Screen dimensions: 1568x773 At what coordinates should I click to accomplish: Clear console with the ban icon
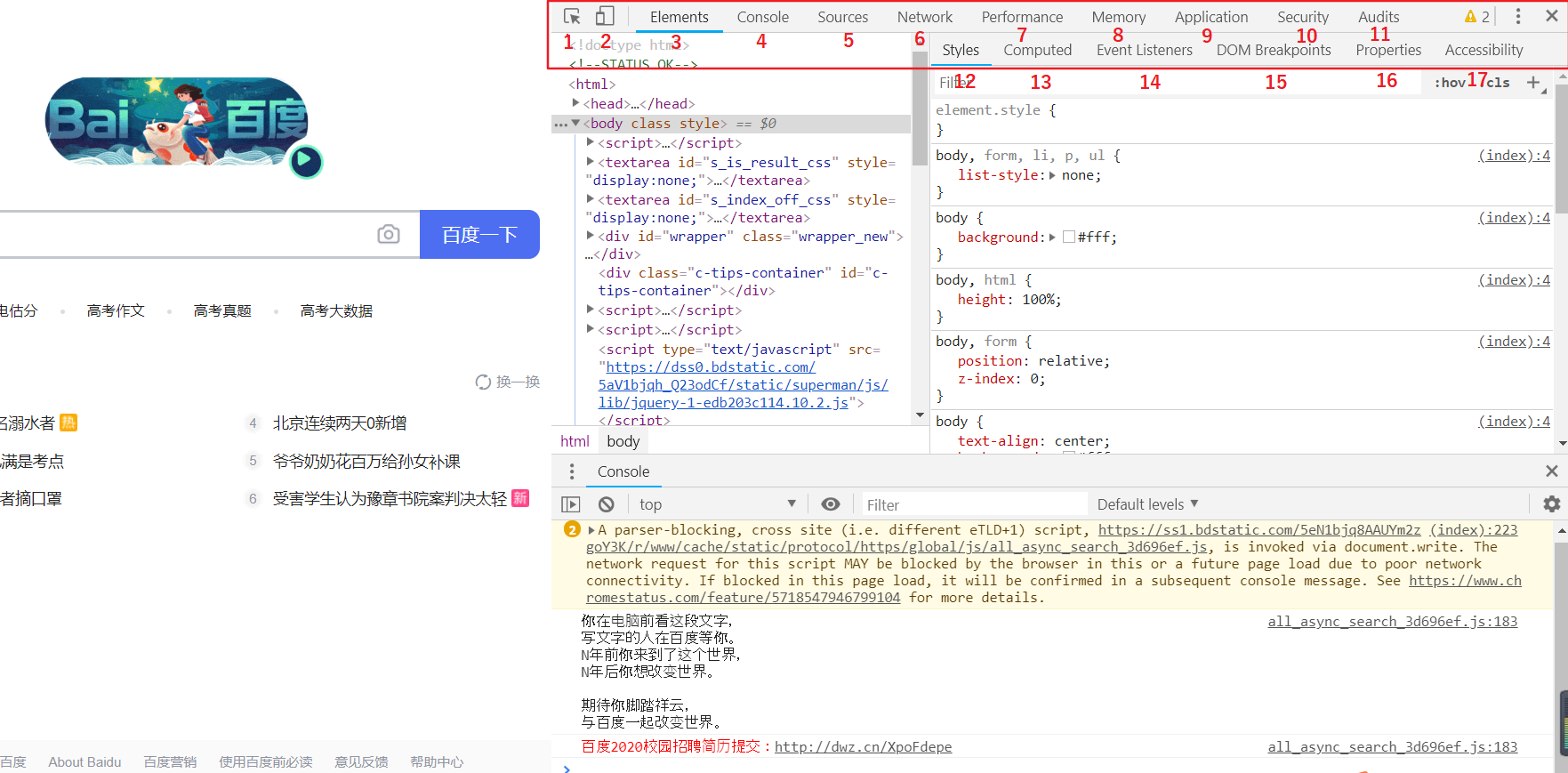pyautogui.click(x=607, y=504)
